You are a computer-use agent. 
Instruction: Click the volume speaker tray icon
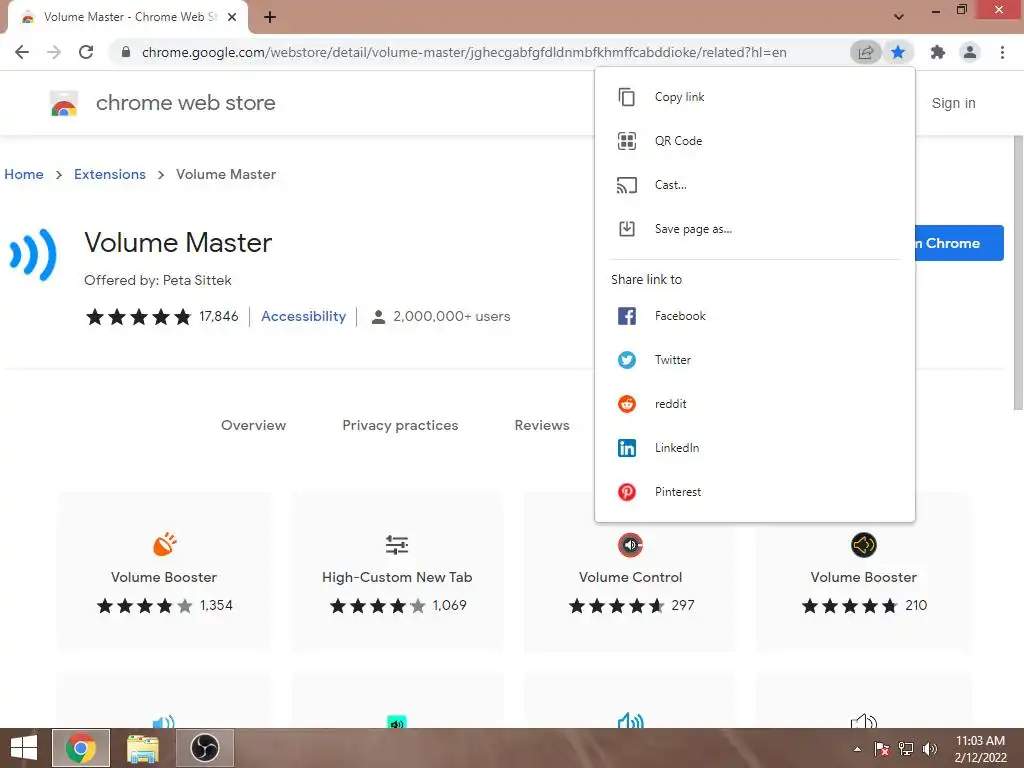click(x=930, y=749)
